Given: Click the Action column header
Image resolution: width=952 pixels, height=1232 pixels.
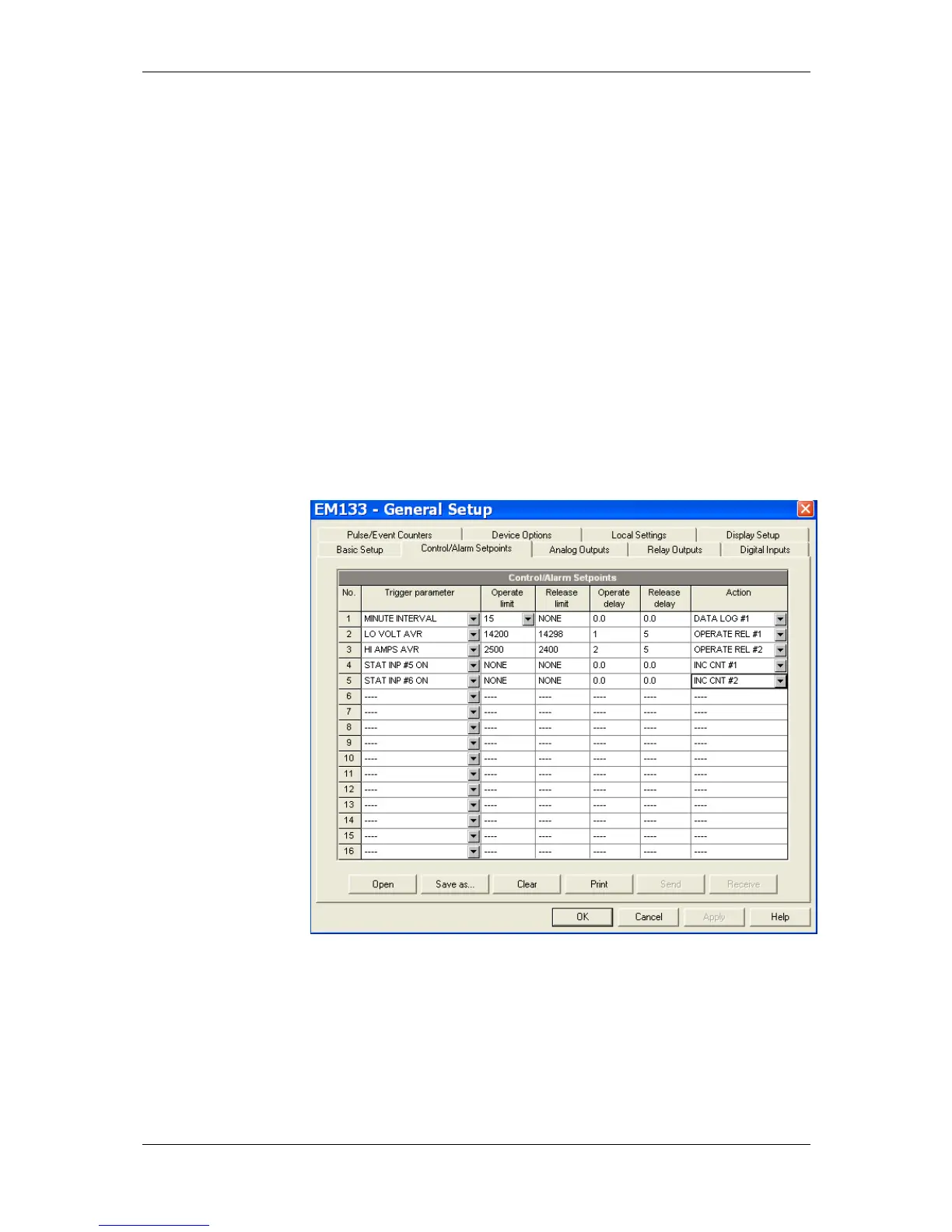Looking at the screenshot, I should coord(739,598).
